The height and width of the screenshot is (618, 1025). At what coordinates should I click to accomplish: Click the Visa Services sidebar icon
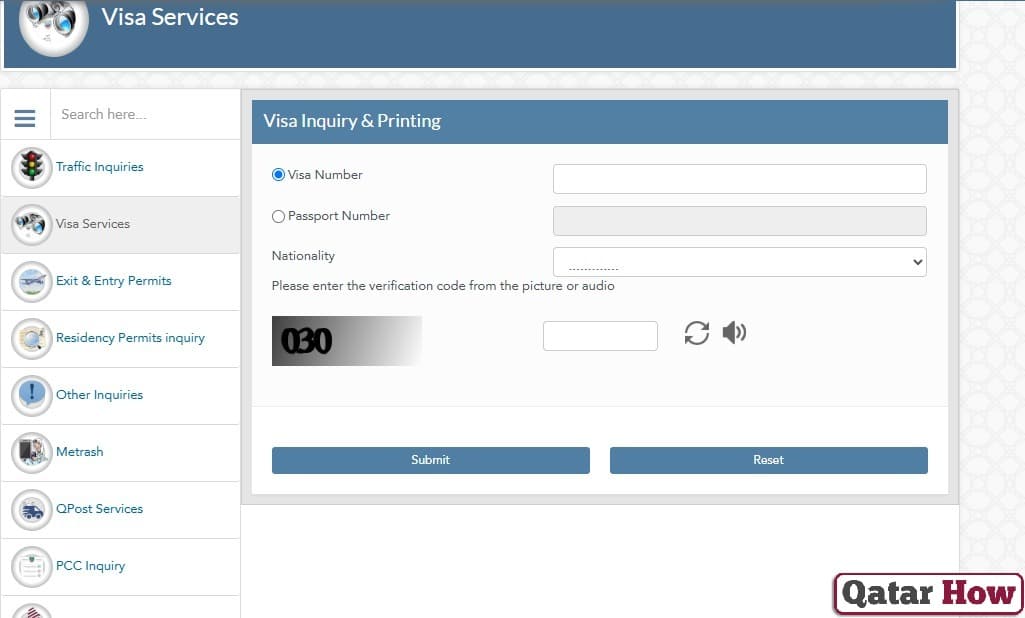(x=31, y=224)
